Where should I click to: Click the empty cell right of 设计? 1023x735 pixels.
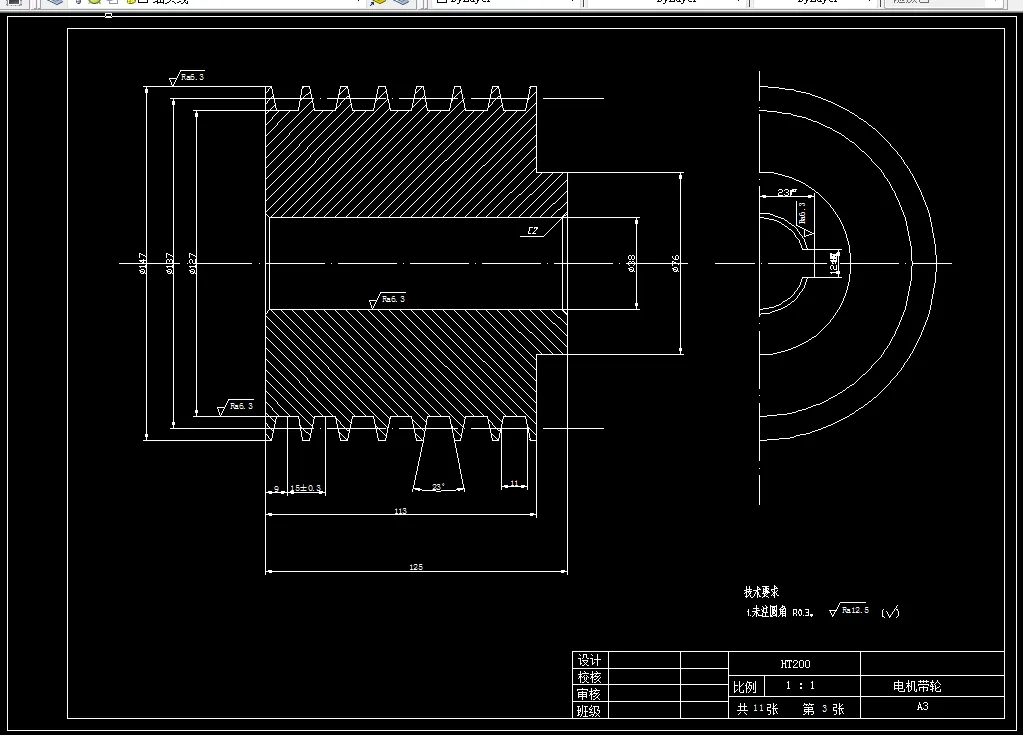[644, 660]
